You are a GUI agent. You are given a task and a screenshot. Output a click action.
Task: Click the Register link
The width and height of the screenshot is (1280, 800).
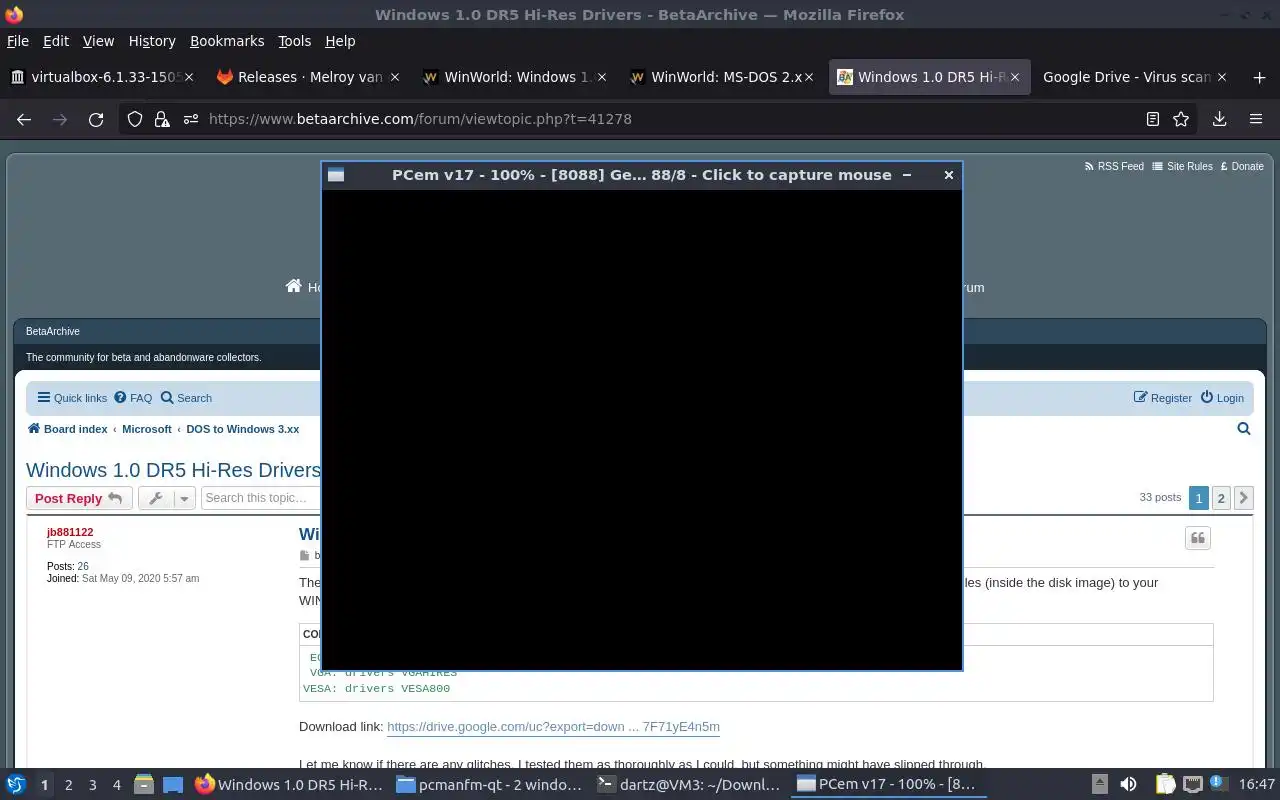point(1163,398)
